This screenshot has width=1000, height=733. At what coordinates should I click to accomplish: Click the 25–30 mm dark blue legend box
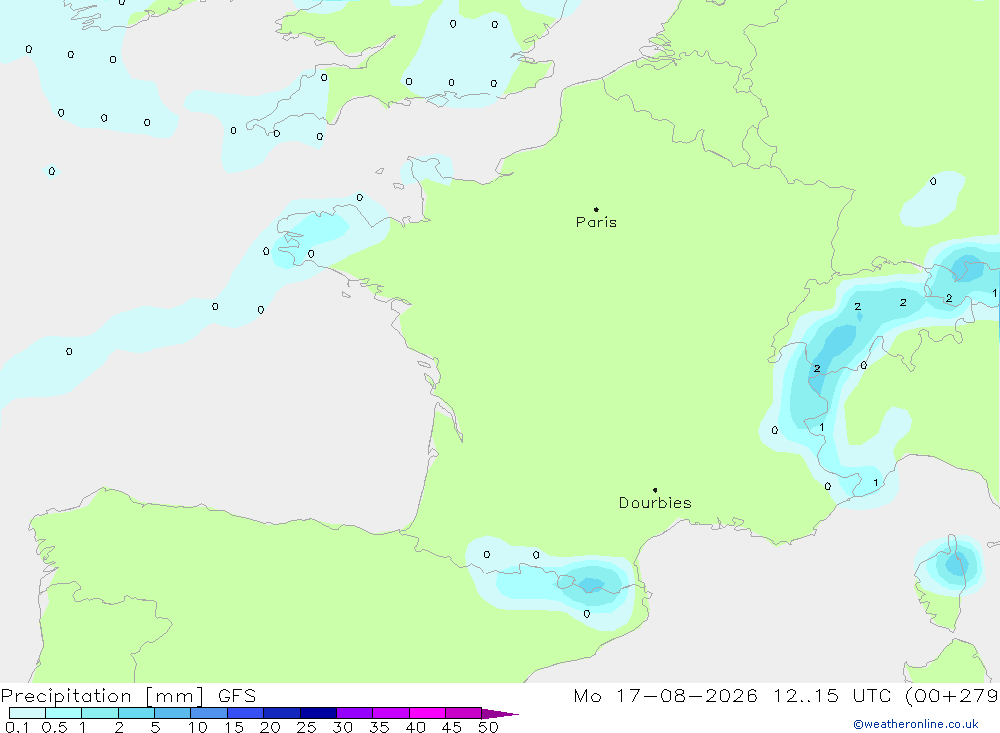[x=318, y=713]
